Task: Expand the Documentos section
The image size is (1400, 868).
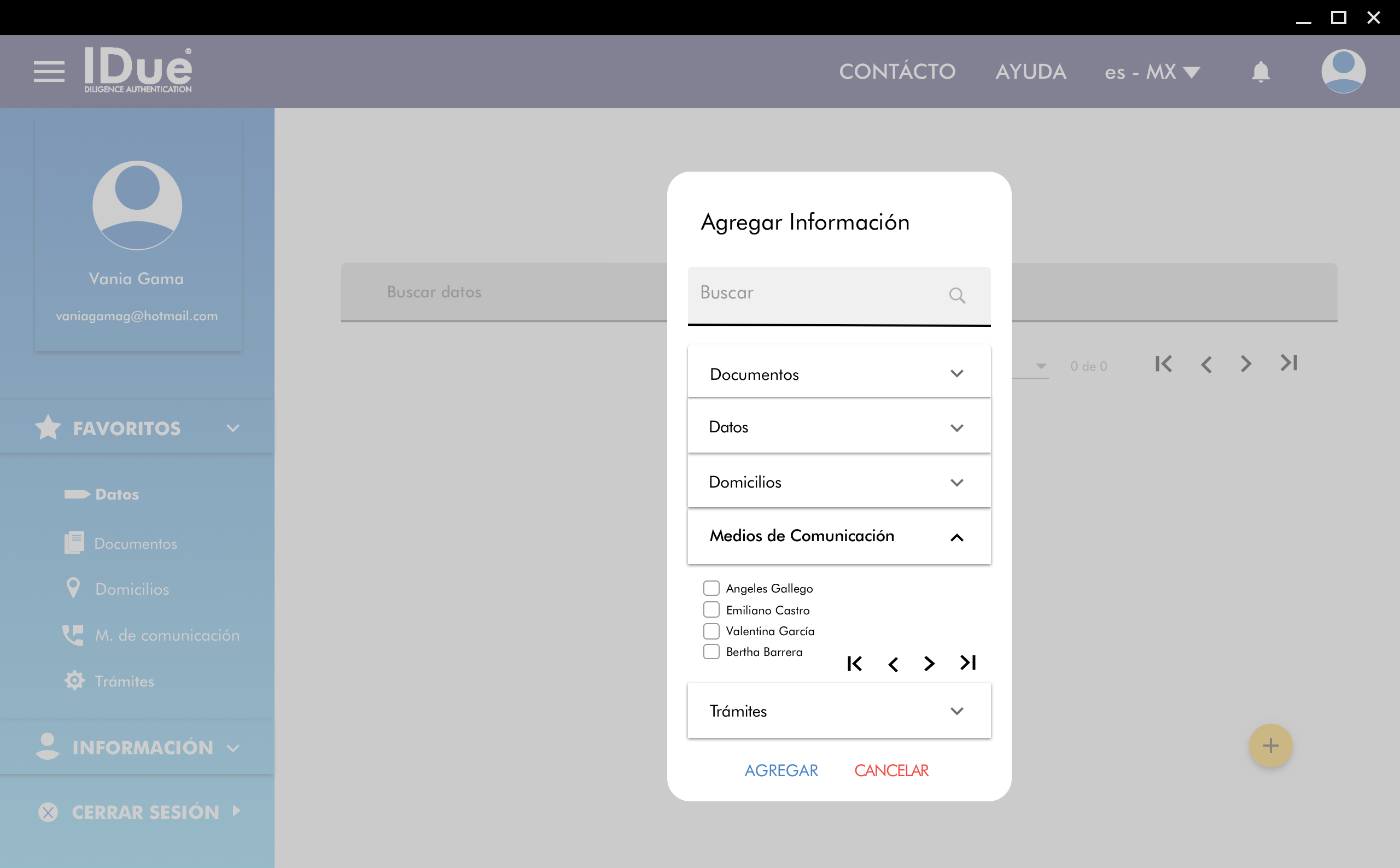Action: point(838,374)
